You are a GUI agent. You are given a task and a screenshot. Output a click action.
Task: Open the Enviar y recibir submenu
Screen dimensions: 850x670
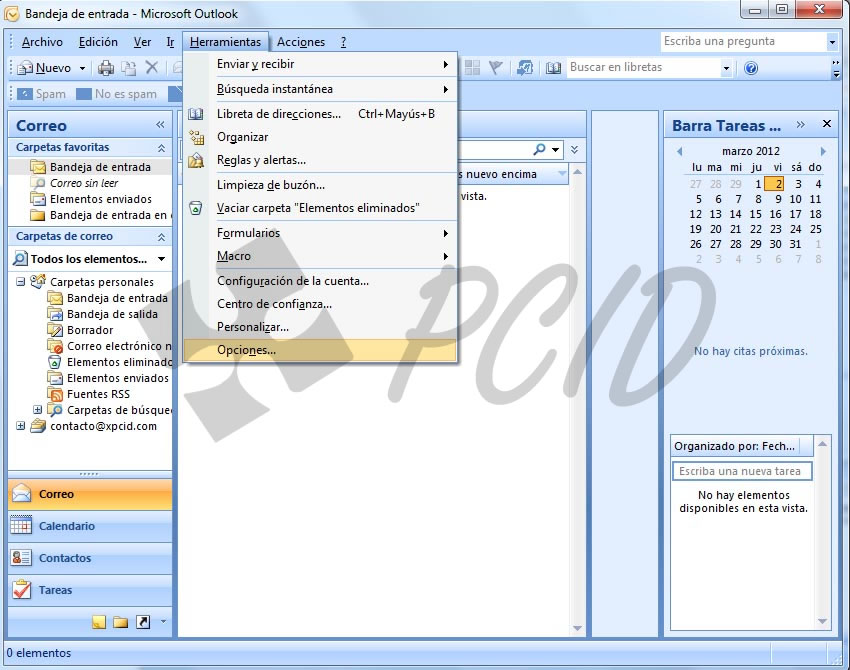point(320,64)
